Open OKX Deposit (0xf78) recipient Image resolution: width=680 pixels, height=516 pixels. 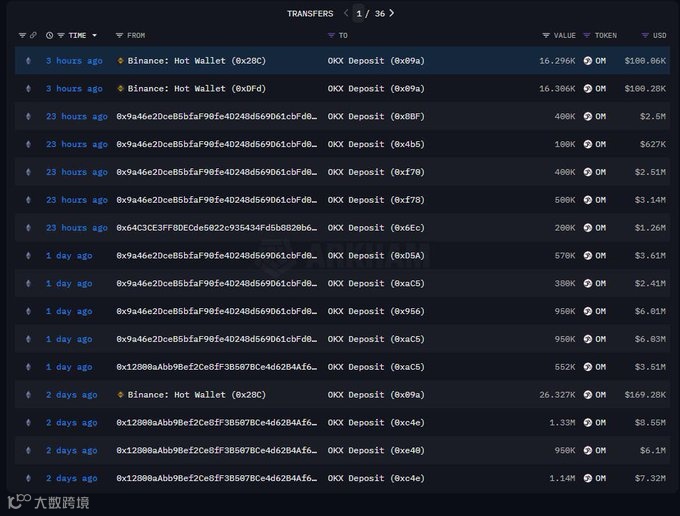pos(376,200)
